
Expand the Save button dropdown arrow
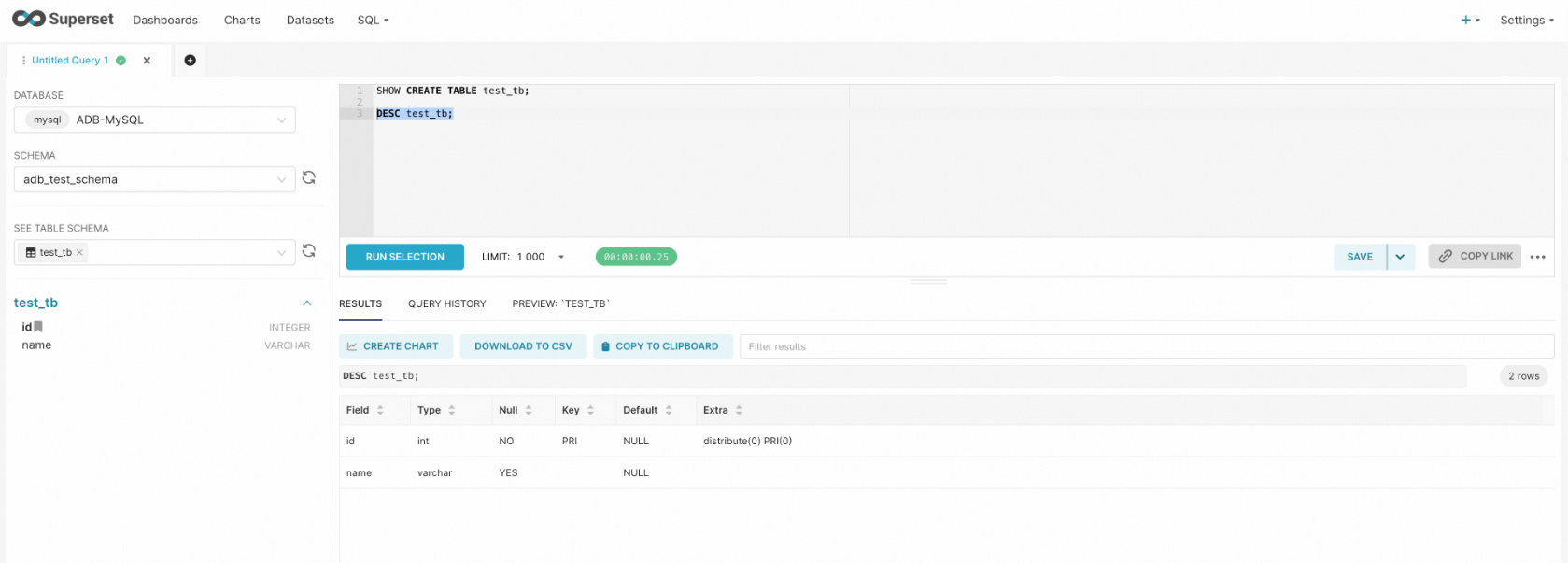[x=1401, y=257]
